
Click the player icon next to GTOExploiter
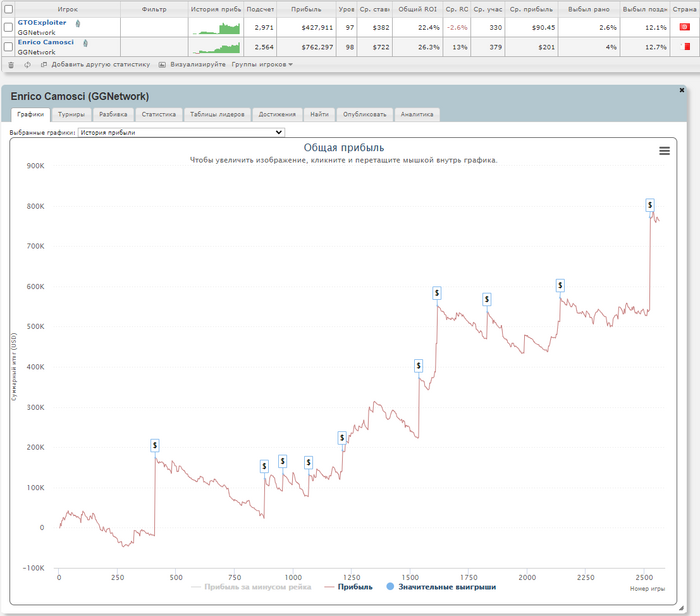(x=78, y=24)
